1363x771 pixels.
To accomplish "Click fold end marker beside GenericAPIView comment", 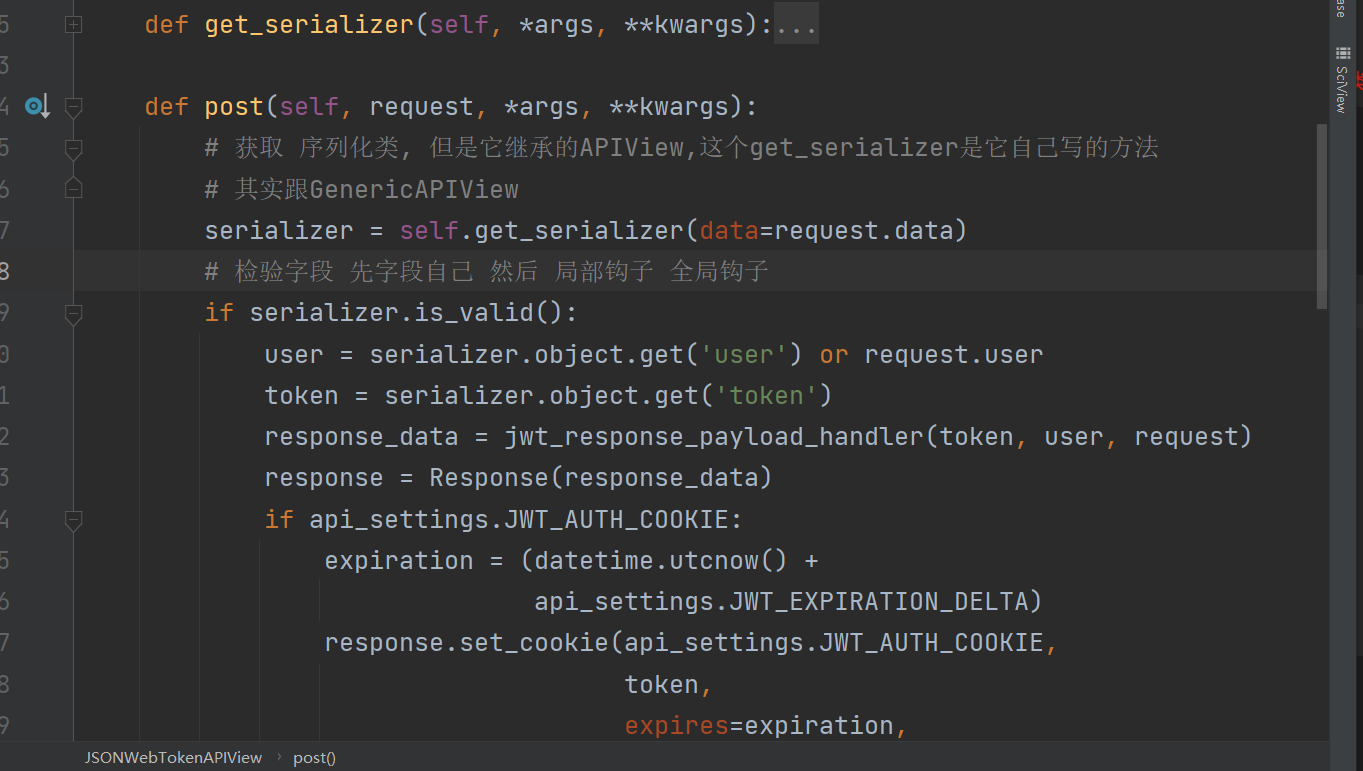I will [x=73, y=188].
